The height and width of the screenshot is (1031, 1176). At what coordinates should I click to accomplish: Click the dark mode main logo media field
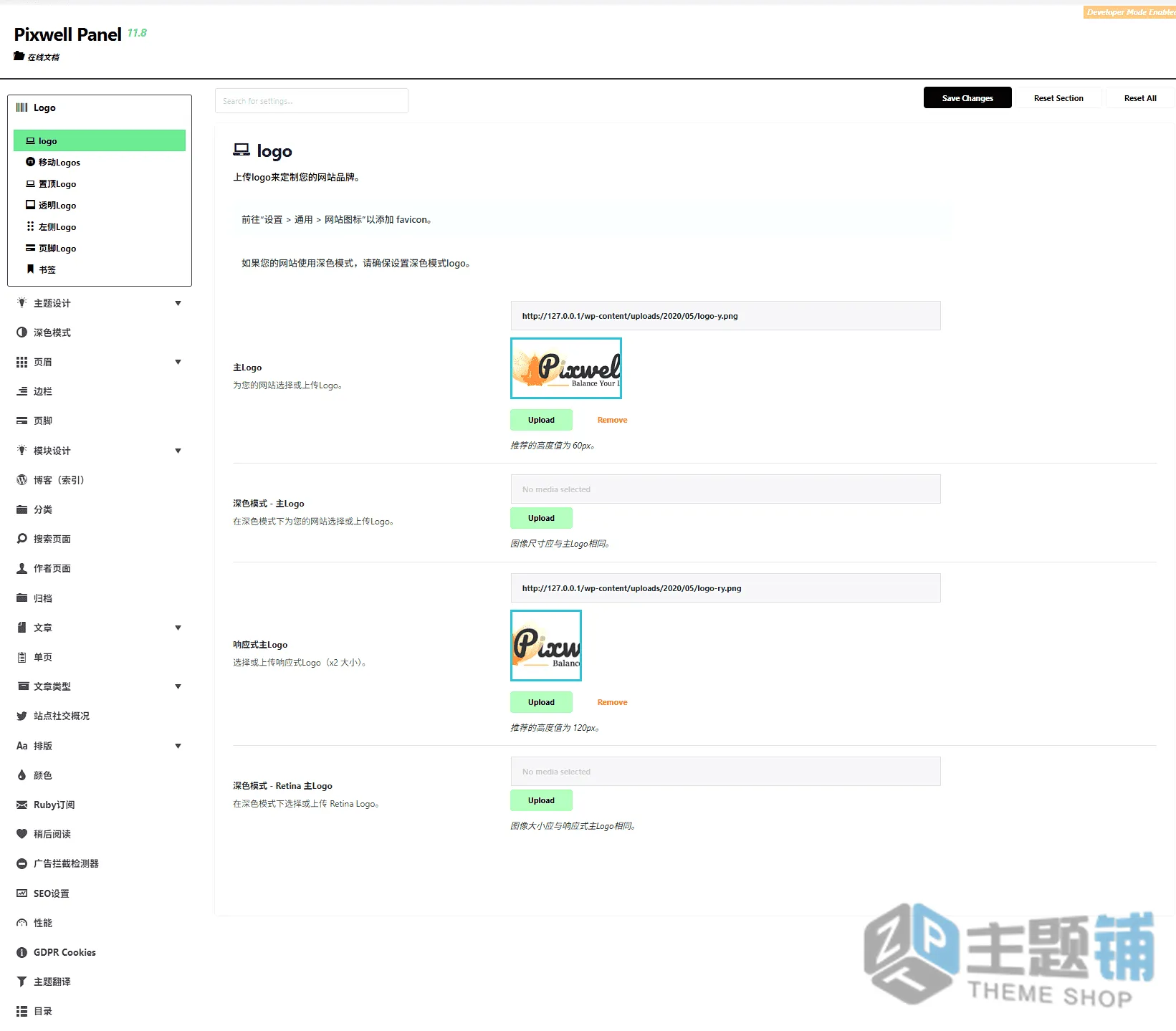pyautogui.click(x=725, y=489)
